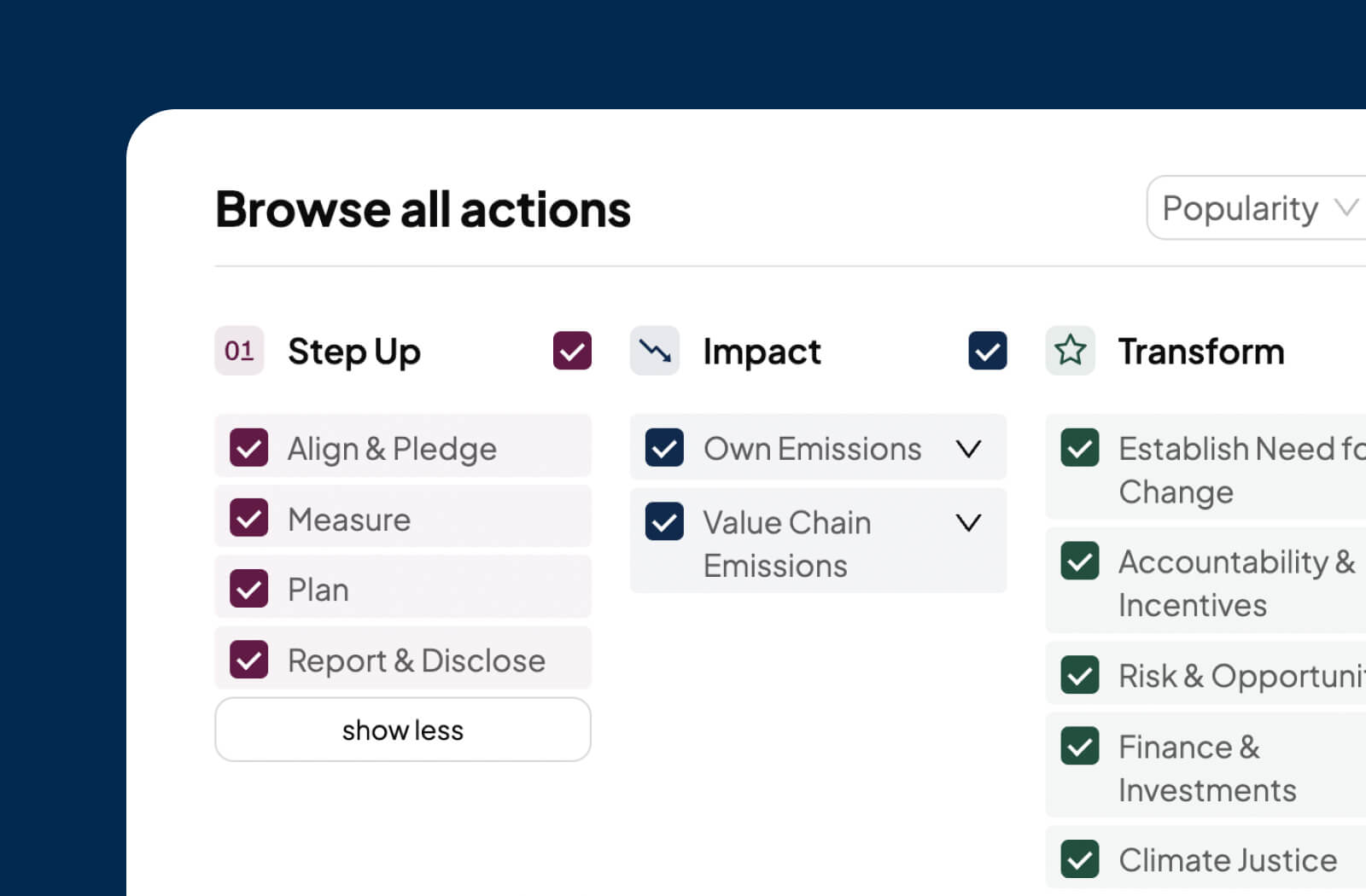
Task: Expand the Value Chain Emissions chevron
Action: tap(968, 521)
